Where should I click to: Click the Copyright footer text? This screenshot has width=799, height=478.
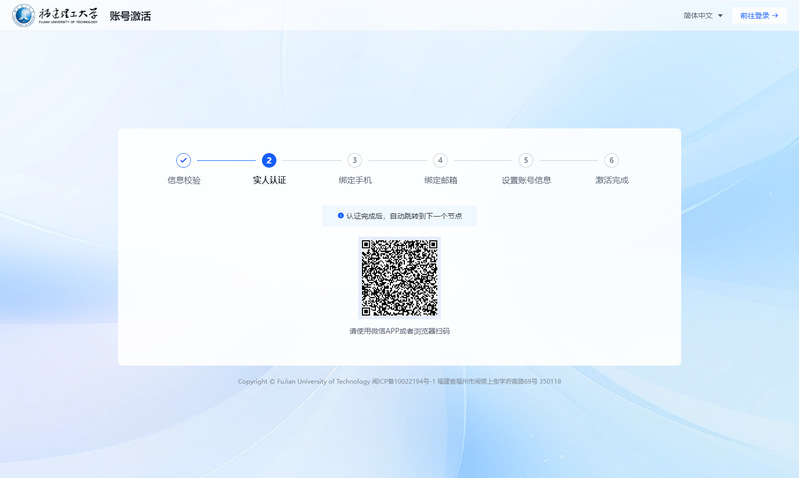(x=400, y=381)
